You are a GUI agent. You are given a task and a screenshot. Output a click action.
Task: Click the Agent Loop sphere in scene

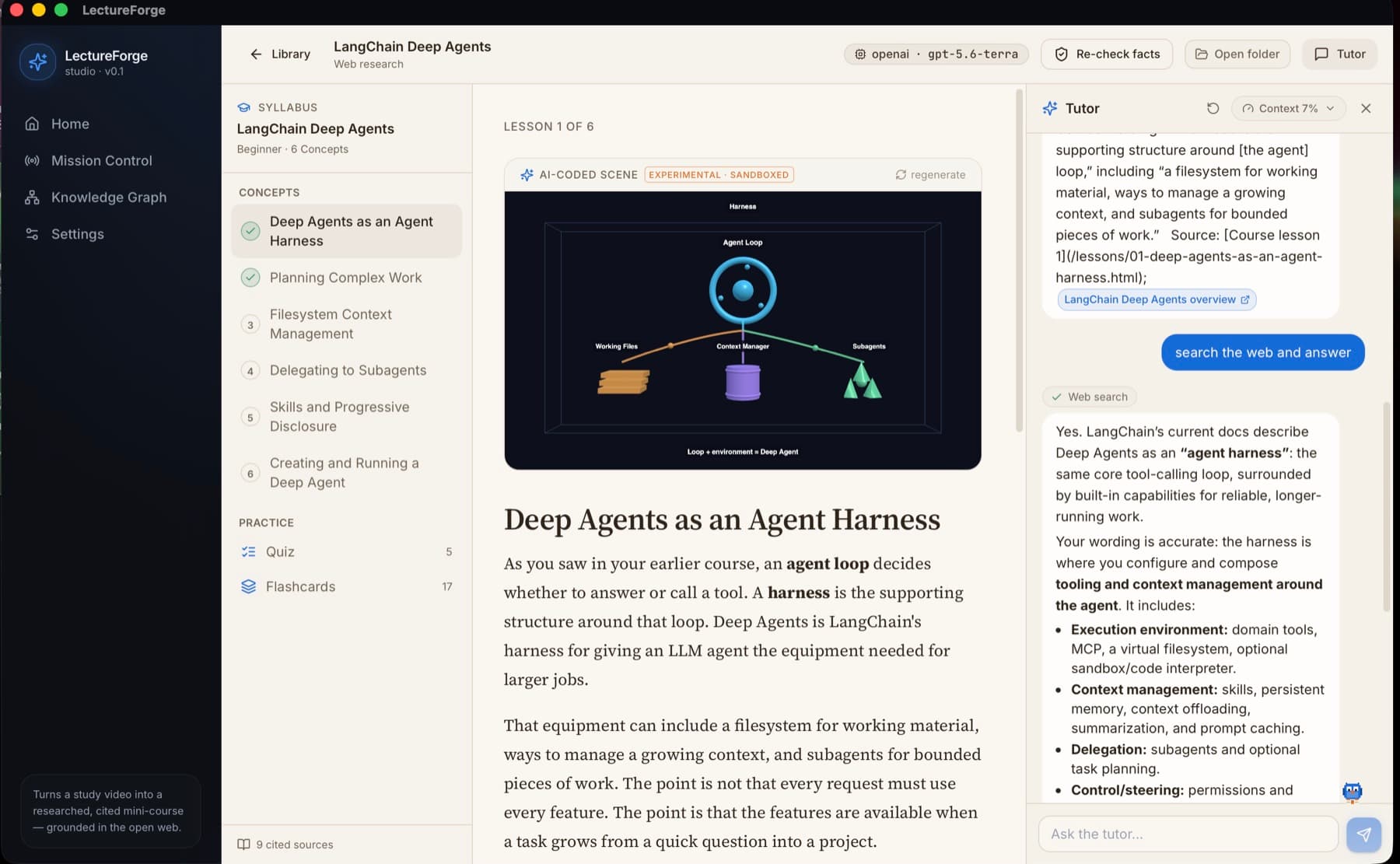(743, 291)
